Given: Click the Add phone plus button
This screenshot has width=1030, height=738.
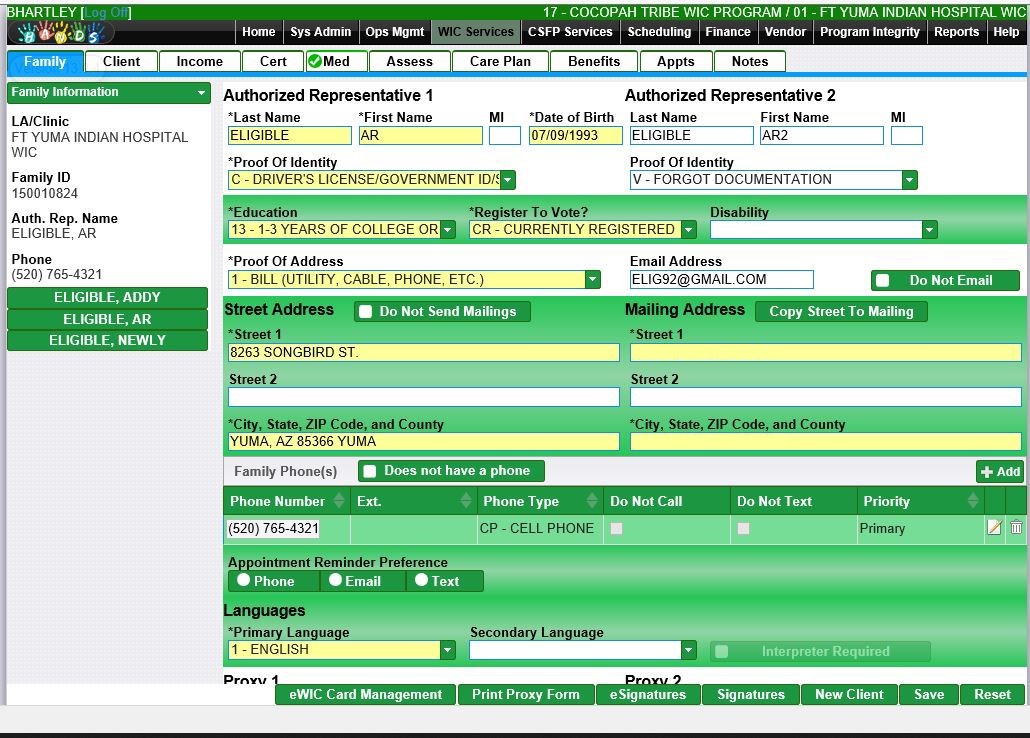Looking at the screenshot, I should click(1000, 472).
